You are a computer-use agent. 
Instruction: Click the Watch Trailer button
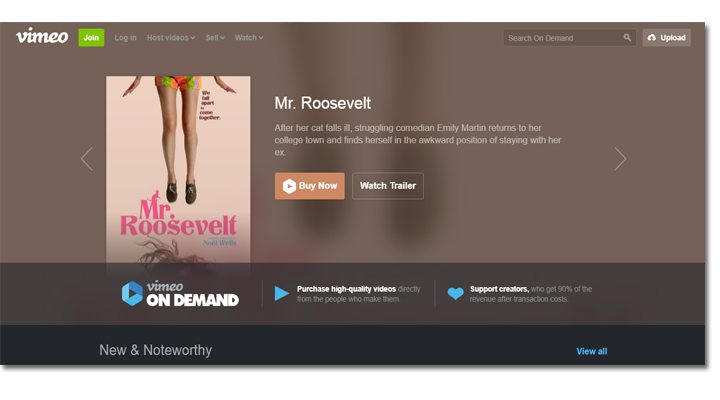388,186
